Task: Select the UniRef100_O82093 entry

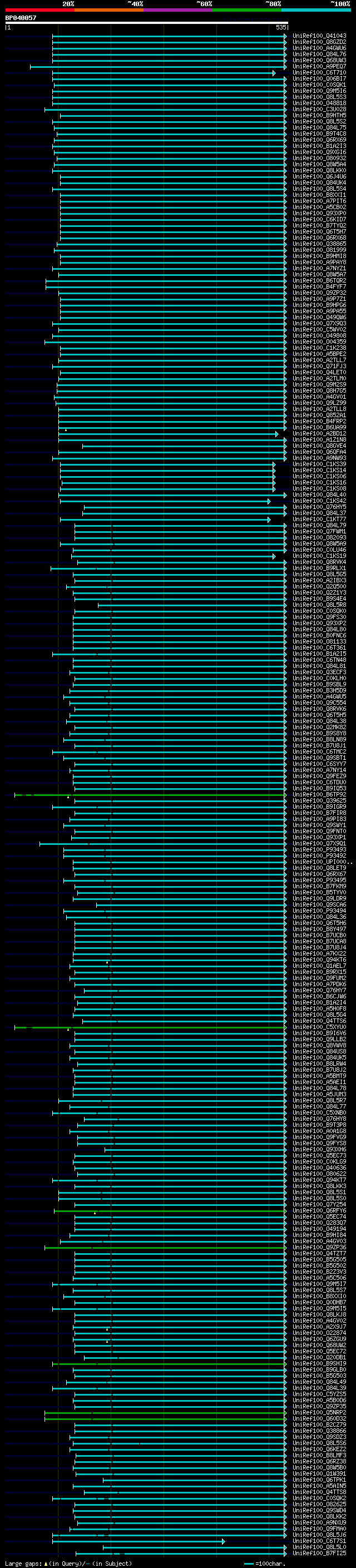Action: (319, 537)
